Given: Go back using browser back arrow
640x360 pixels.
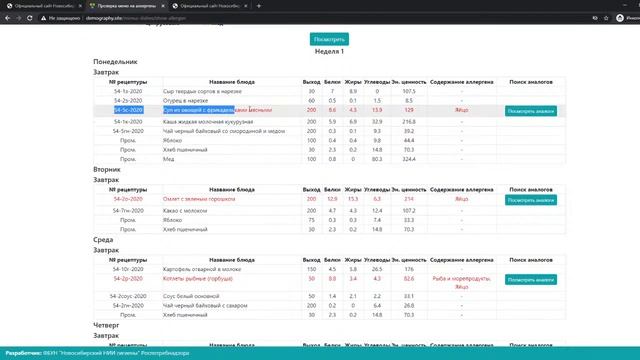Looking at the screenshot, I should tap(7, 18).
